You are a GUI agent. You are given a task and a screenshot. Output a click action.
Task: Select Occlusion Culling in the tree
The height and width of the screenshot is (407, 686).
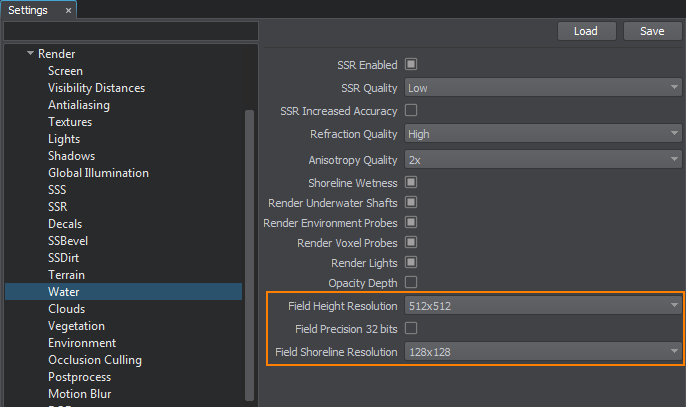pos(95,360)
